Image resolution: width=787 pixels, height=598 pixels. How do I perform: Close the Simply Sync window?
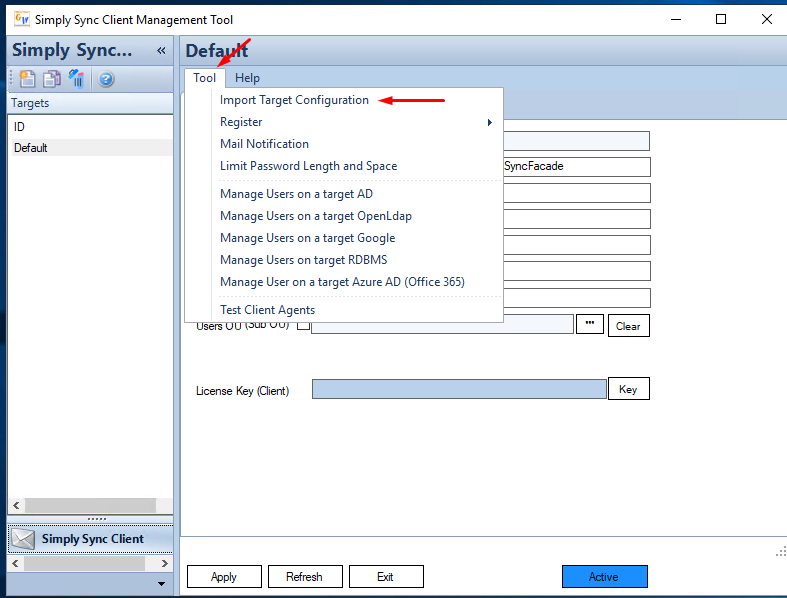coord(766,20)
